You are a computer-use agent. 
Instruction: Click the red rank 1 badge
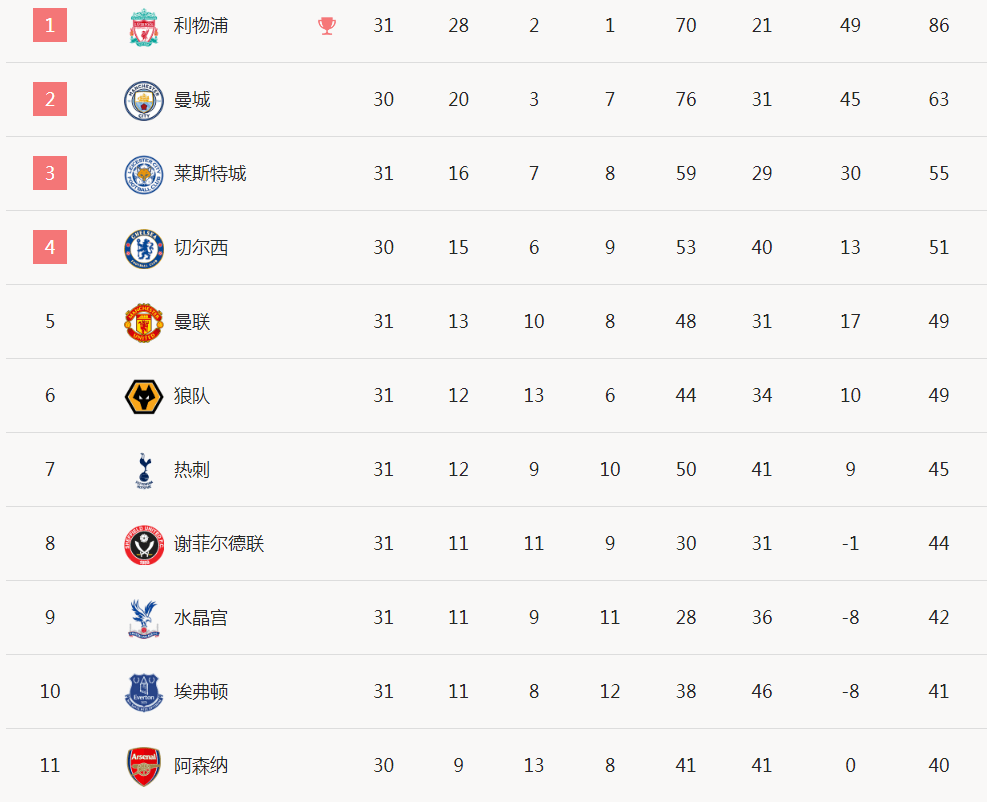pyautogui.click(x=50, y=25)
